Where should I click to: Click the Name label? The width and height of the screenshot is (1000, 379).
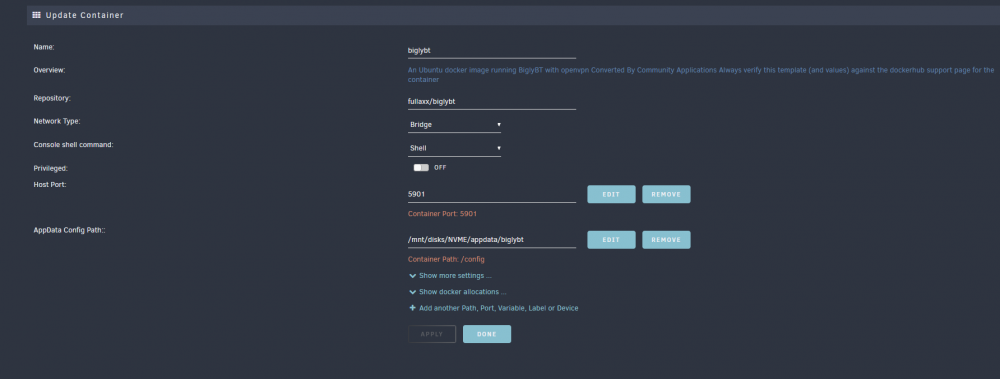pyautogui.click(x=44, y=47)
